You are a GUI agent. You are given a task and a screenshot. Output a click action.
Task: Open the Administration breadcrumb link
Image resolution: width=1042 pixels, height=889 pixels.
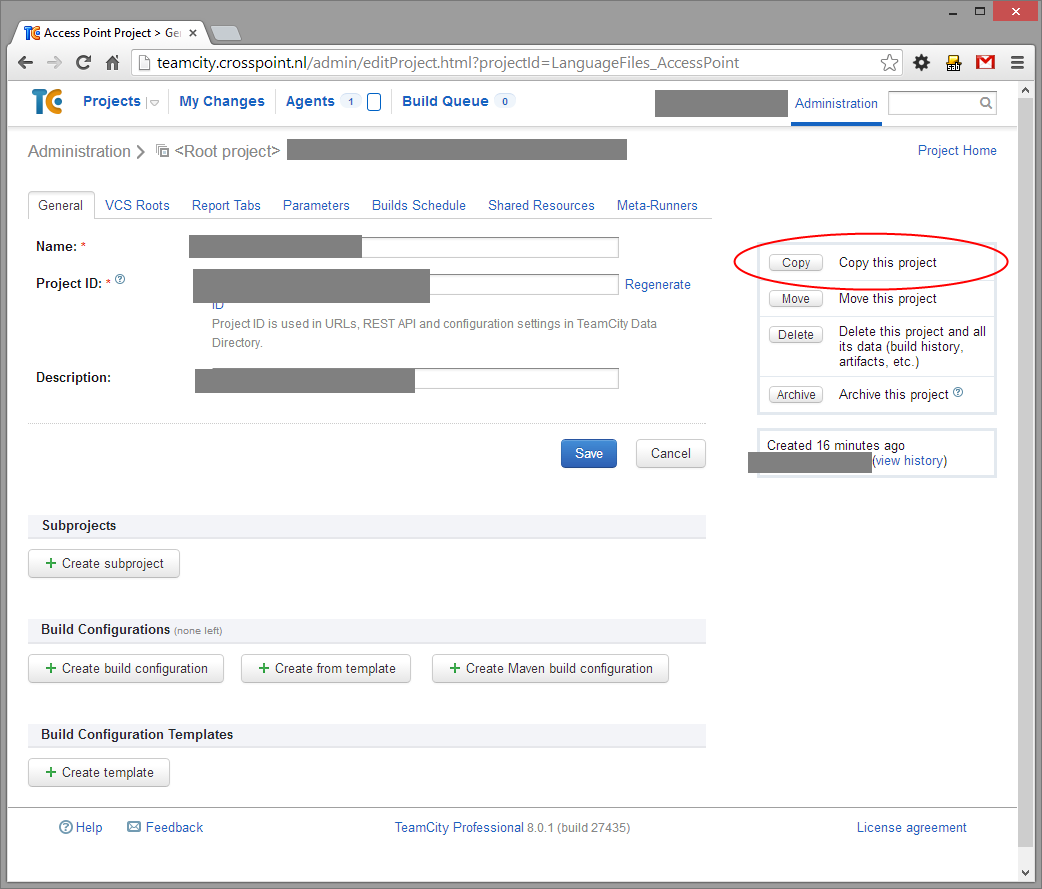[x=79, y=151]
